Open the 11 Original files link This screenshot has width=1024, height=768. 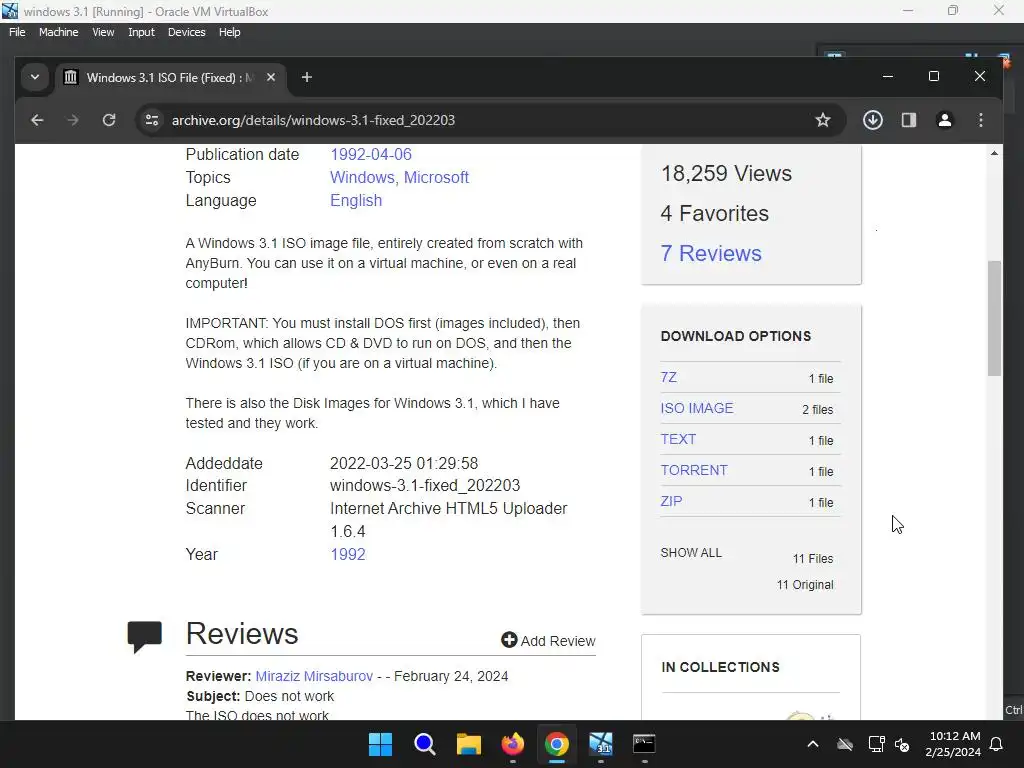805,584
